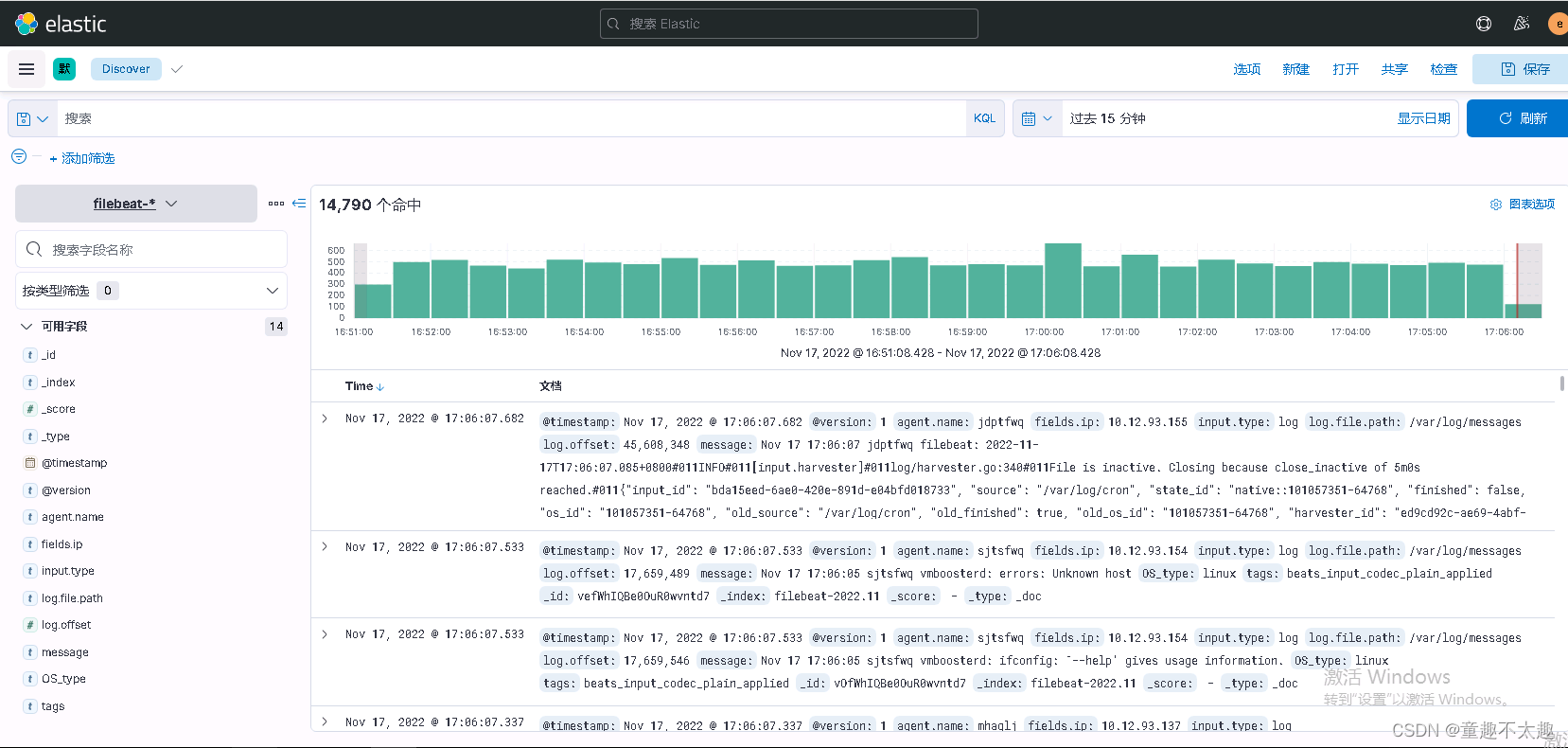Screen dimensions: 1568x748
Task: Select the @version field
Action: point(66,490)
